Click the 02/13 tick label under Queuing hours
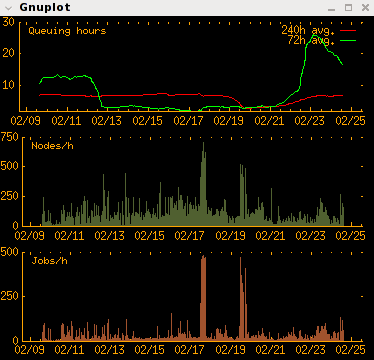The image size is (374, 360). pos(107,120)
